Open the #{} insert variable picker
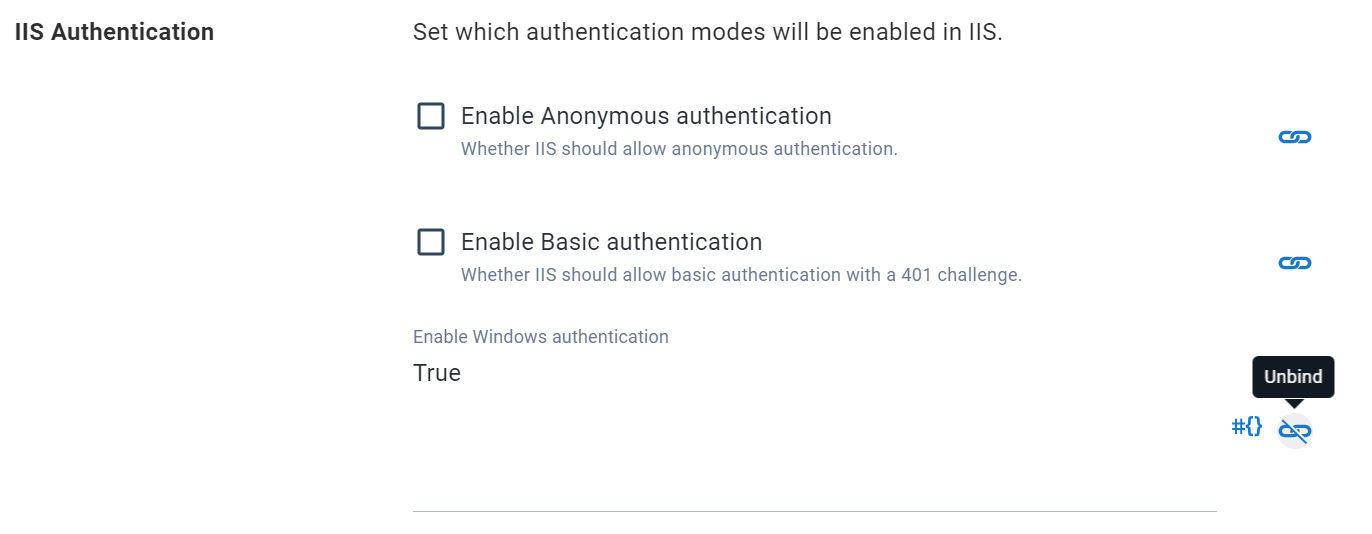 pos(1247,427)
